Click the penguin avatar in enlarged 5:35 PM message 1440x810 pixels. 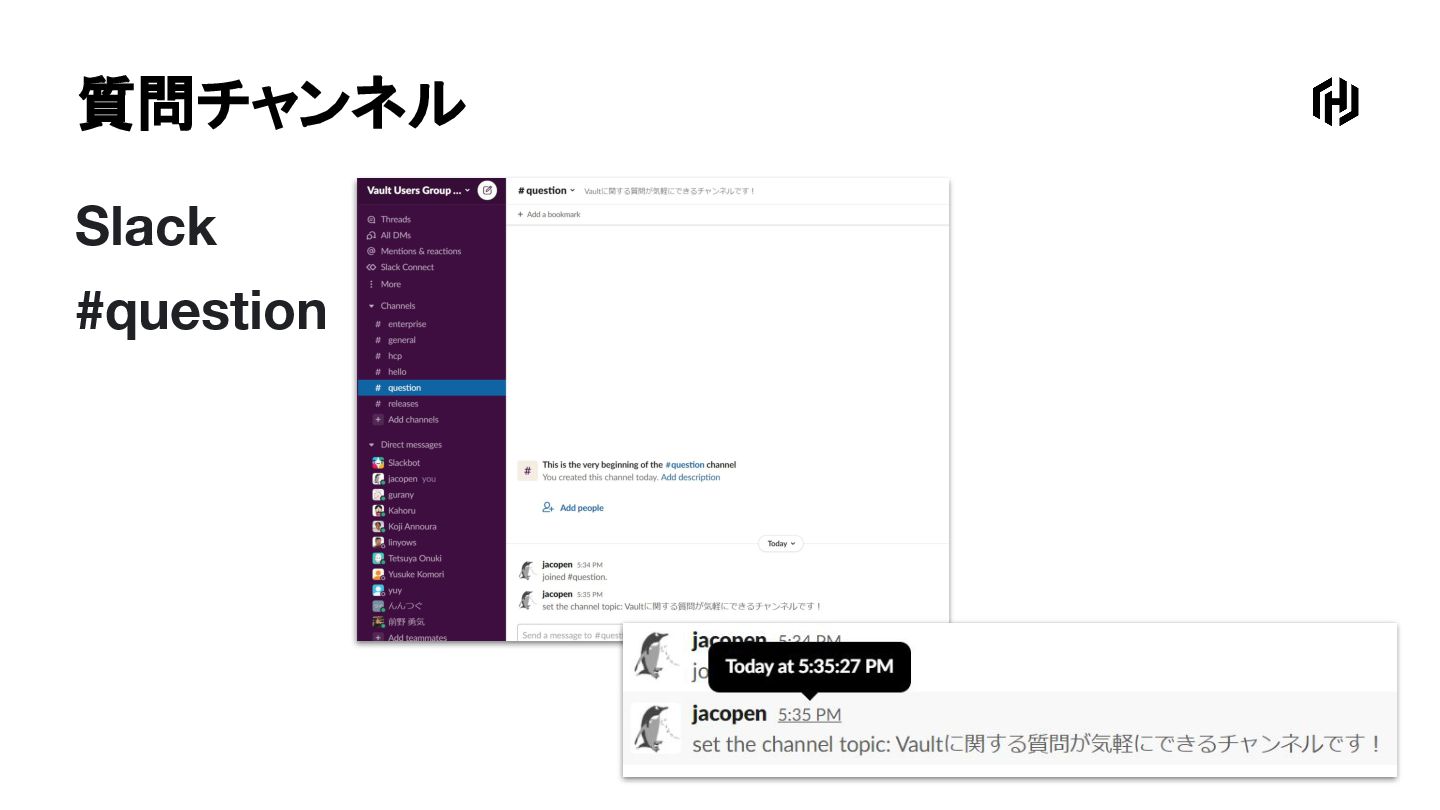pyautogui.click(x=656, y=728)
